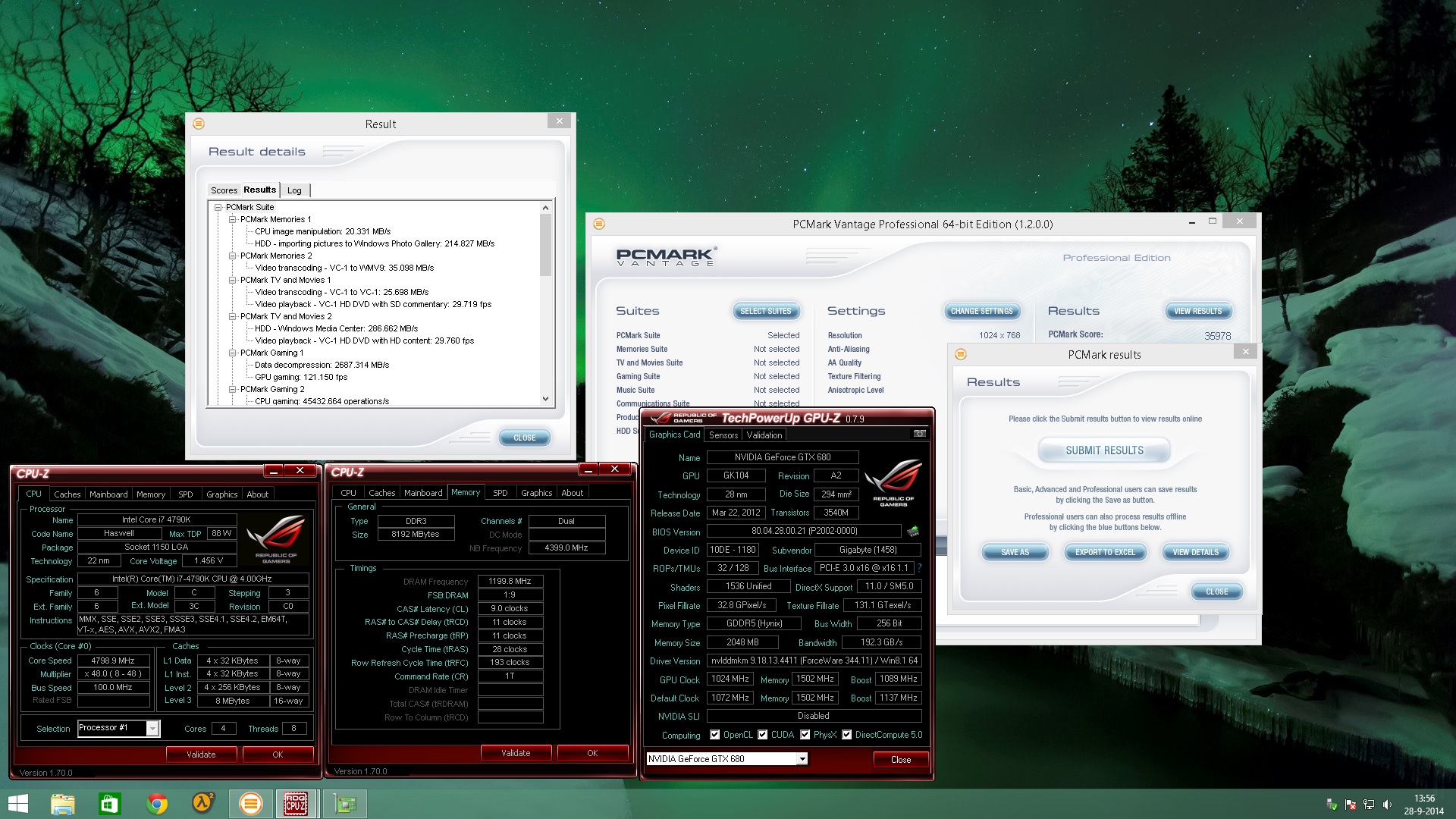1456x819 pixels.
Task: Click the PCMark Vantage logo
Action: (x=666, y=257)
